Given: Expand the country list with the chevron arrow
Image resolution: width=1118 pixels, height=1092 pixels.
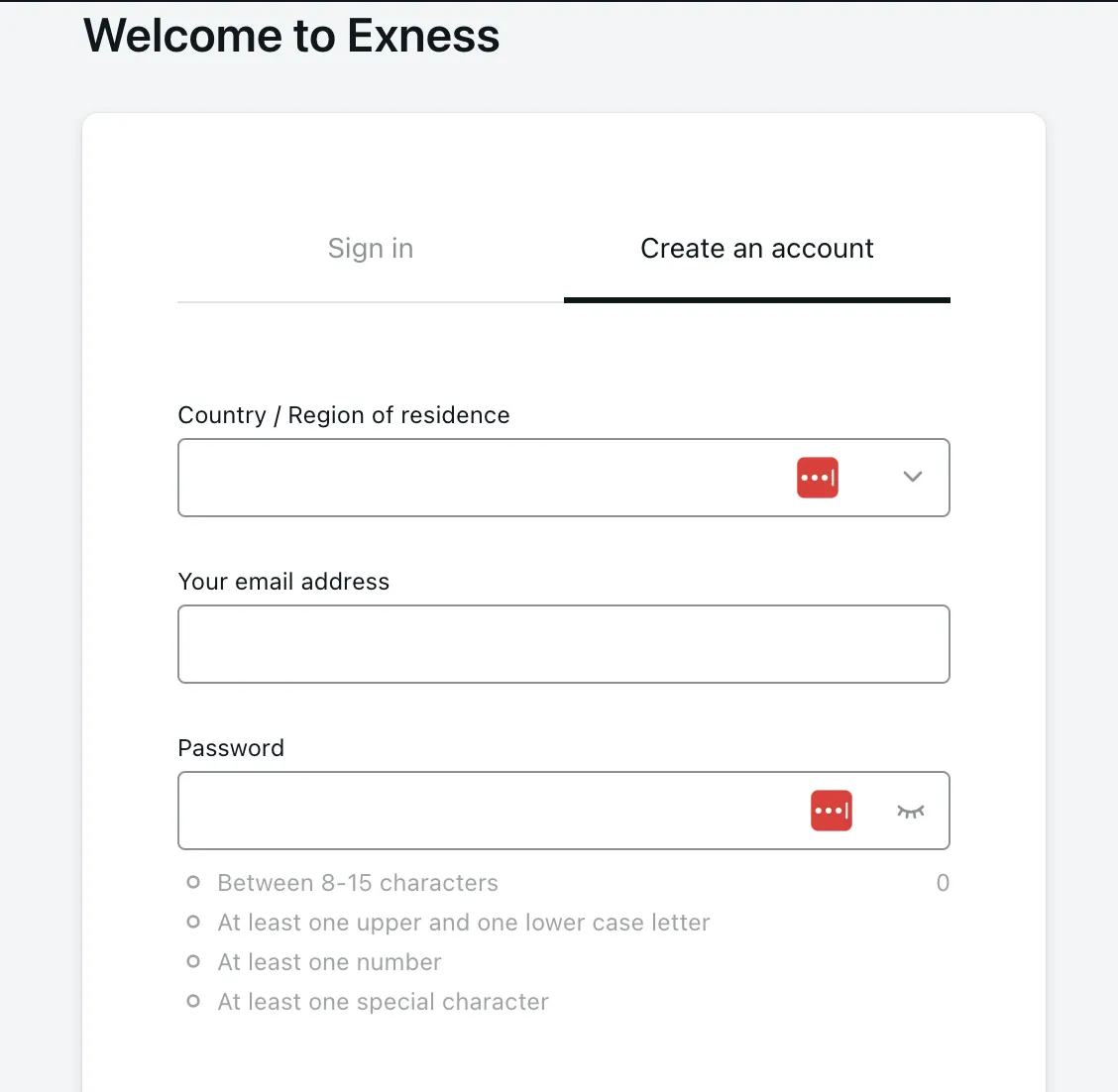Looking at the screenshot, I should tap(913, 477).
